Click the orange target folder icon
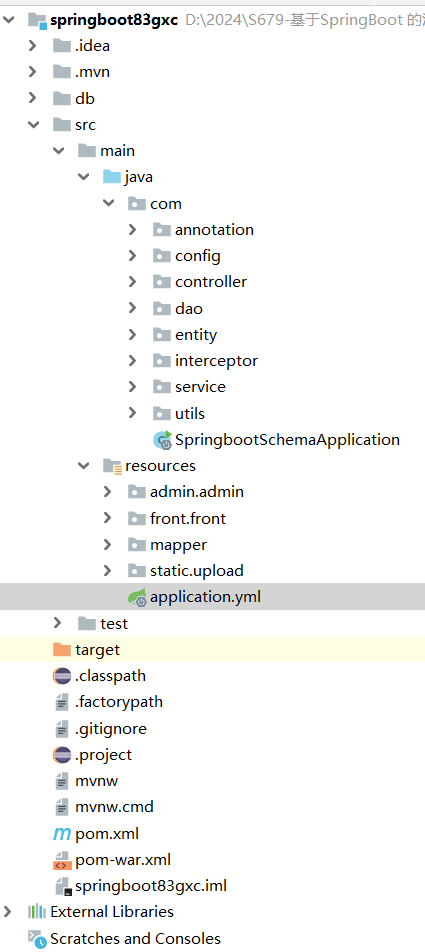This screenshot has width=425, height=952. [x=62, y=650]
